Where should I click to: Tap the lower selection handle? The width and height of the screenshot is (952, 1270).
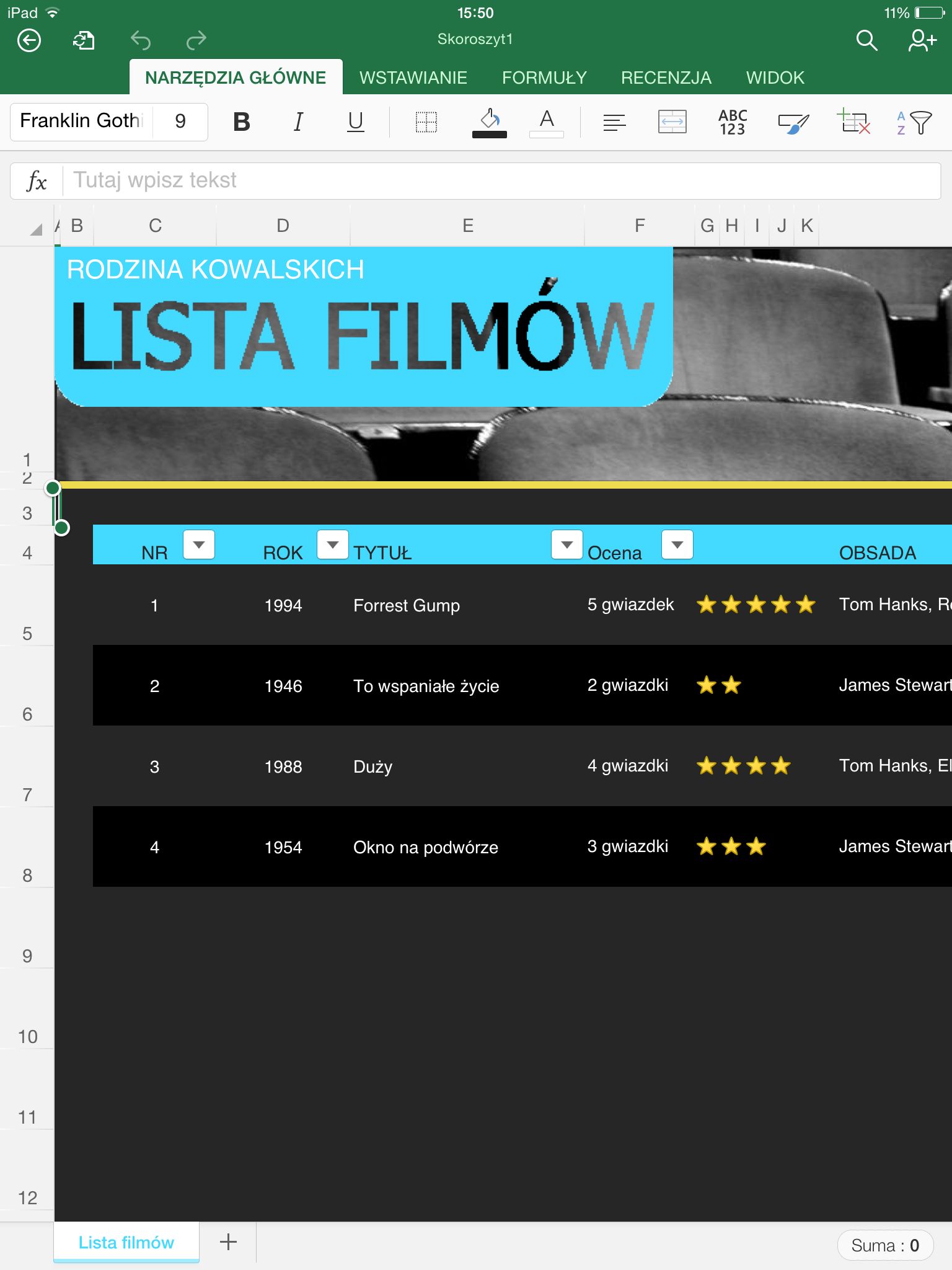point(61,528)
